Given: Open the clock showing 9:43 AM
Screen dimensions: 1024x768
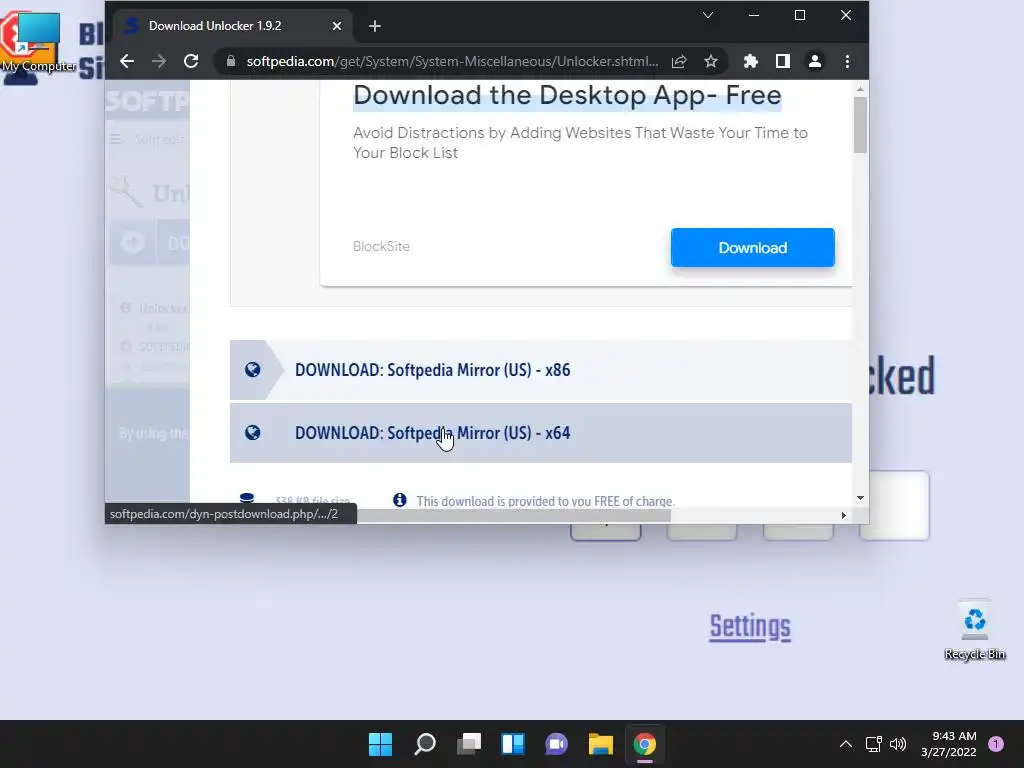Looking at the screenshot, I should 949,744.
